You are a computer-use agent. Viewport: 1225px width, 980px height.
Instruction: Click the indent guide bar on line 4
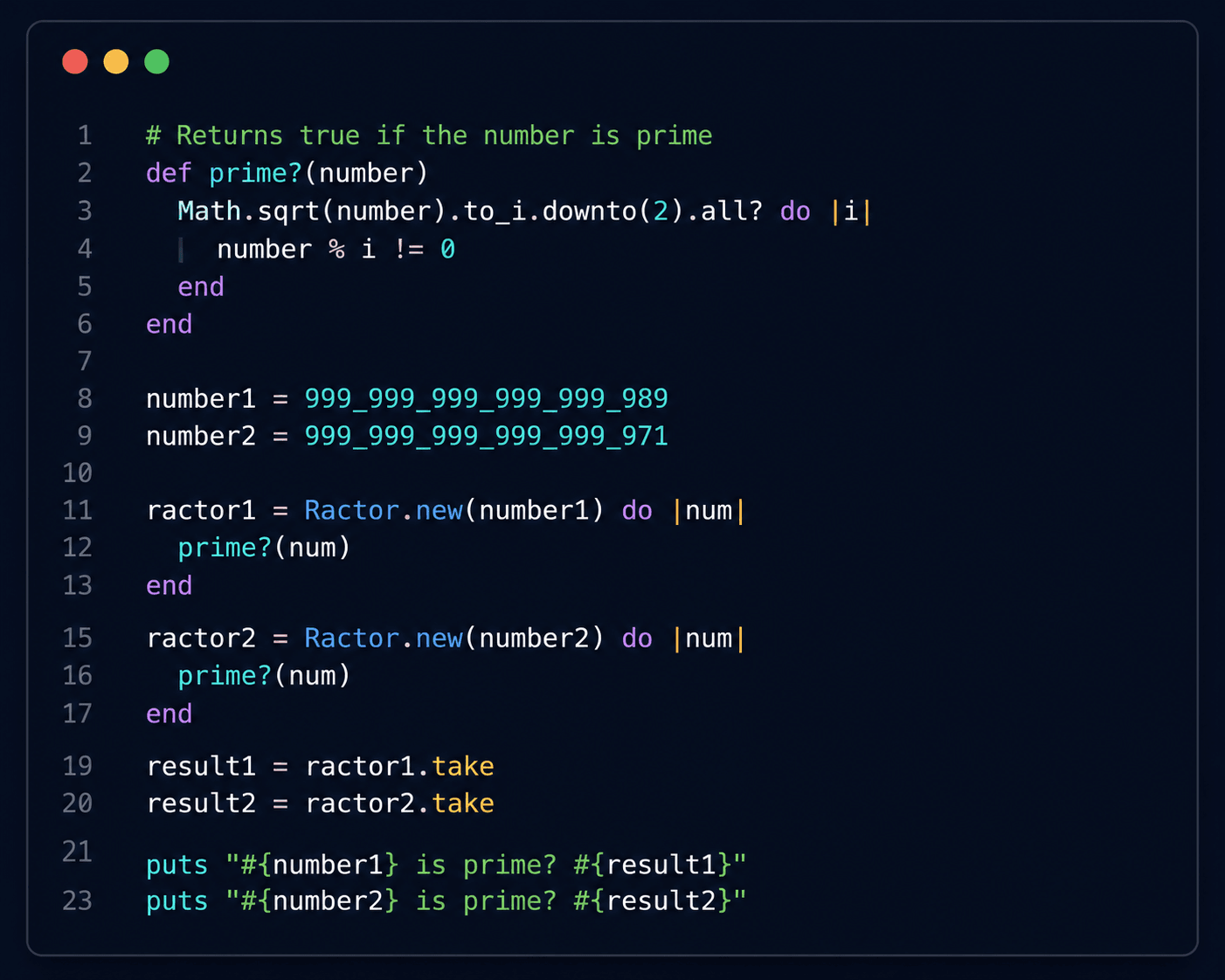tap(181, 250)
